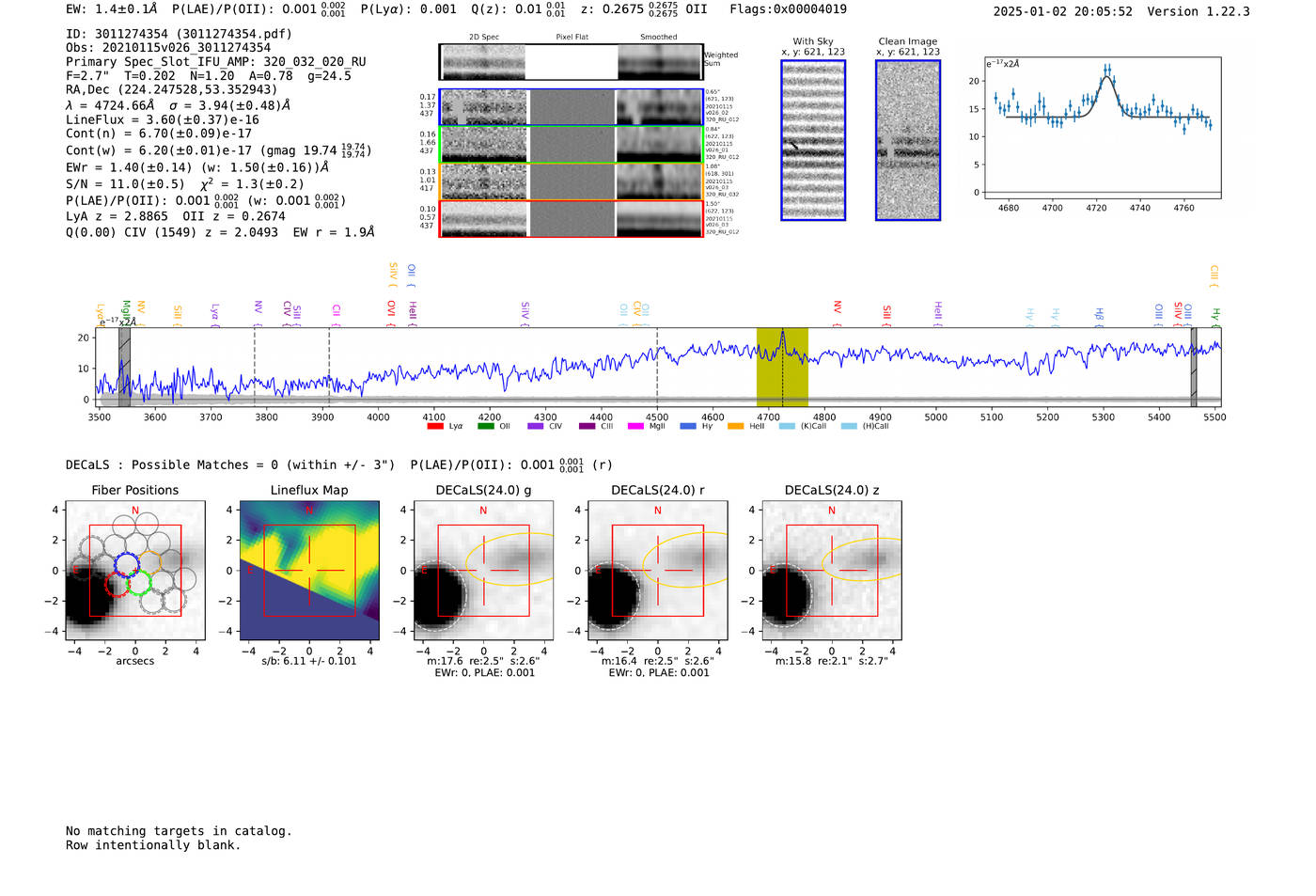Click the green fiber circle in Fiber Positions
Viewport: 1316px width, 896px height.
[x=139, y=583]
